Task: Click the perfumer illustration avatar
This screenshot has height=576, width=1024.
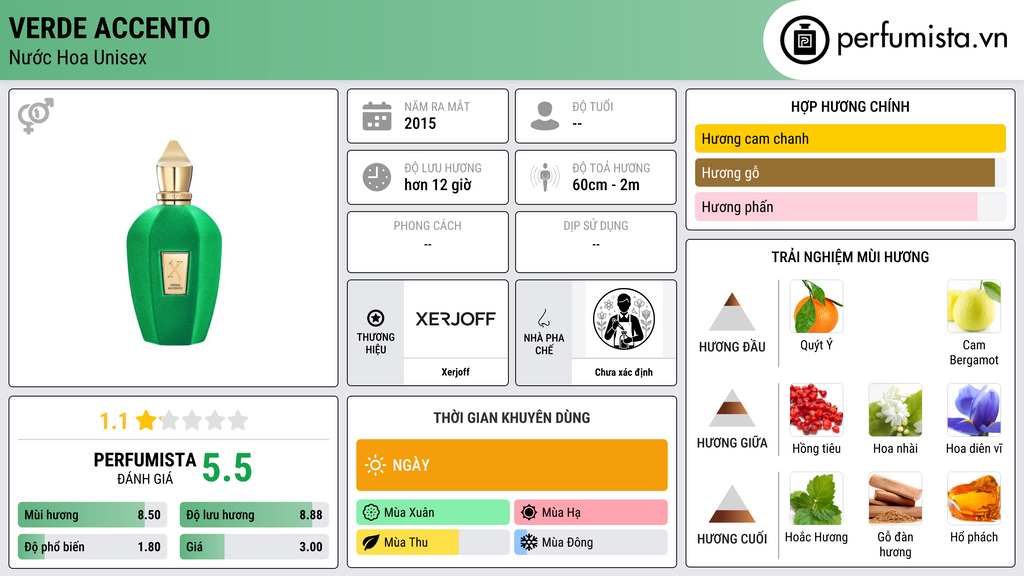Action: [624, 319]
